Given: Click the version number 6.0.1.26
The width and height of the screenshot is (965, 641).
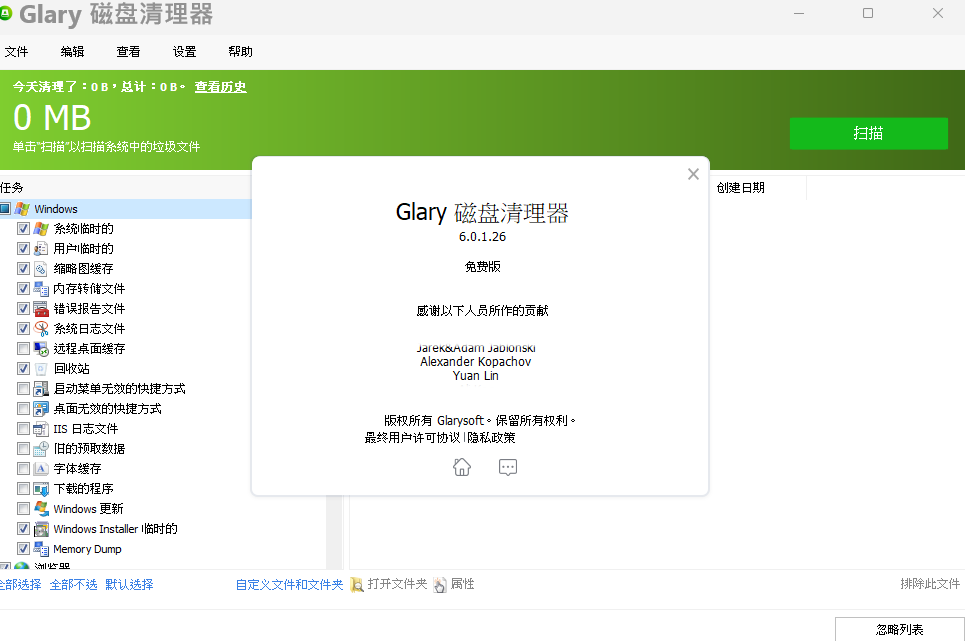Looking at the screenshot, I should (x=482, y=237).
